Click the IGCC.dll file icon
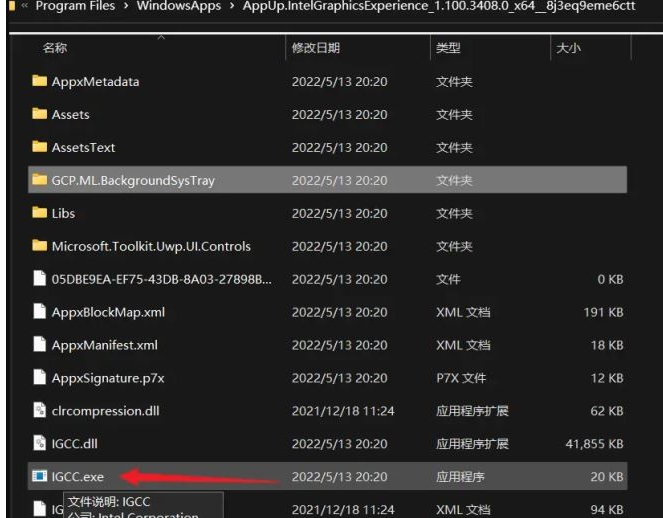The height and width of the screenshot is (518, 663). pyautogui.click(x=40, y=444)
